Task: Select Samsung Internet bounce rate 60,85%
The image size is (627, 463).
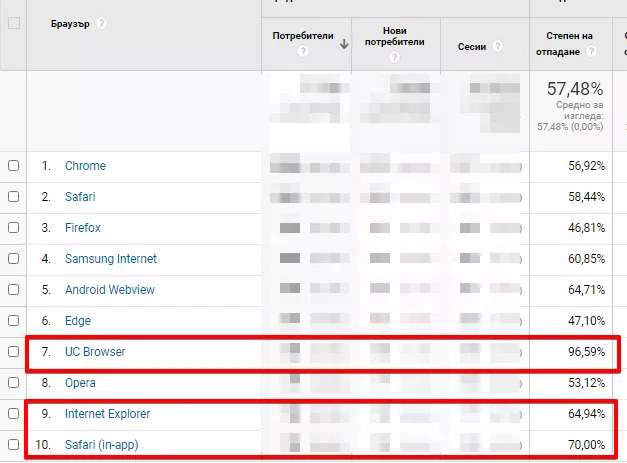Action: [586, 259]
